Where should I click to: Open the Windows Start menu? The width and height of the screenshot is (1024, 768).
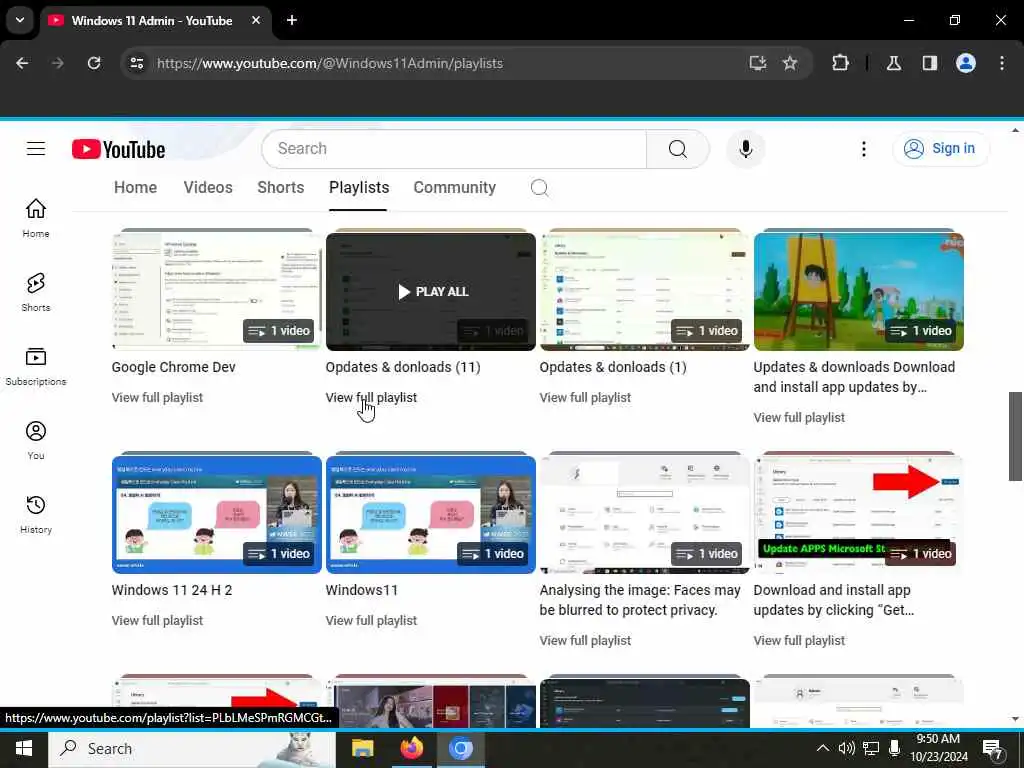pyautogui.click(x=24, y=748)
